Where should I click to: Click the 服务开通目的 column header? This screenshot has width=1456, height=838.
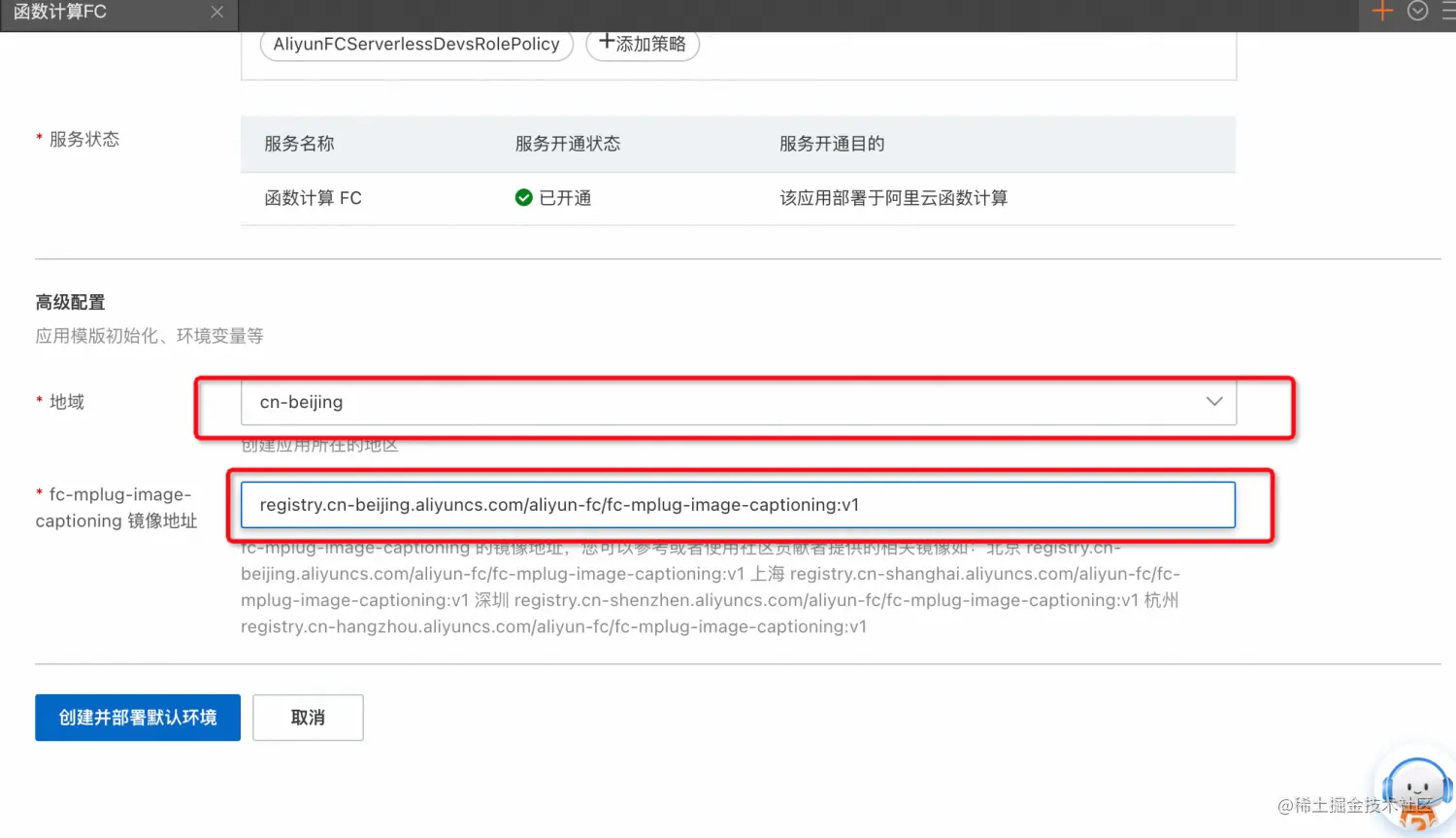pos(832,144)
